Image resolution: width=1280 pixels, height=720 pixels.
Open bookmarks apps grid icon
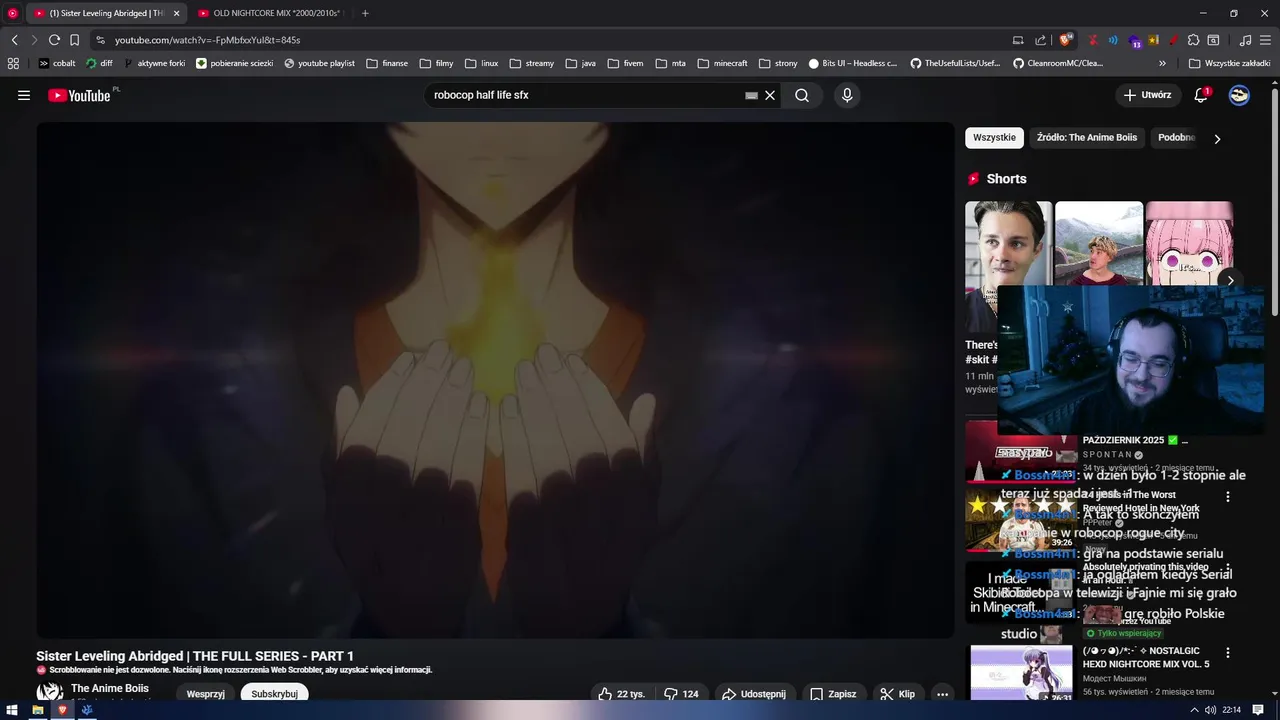click(x=13, y=63)
